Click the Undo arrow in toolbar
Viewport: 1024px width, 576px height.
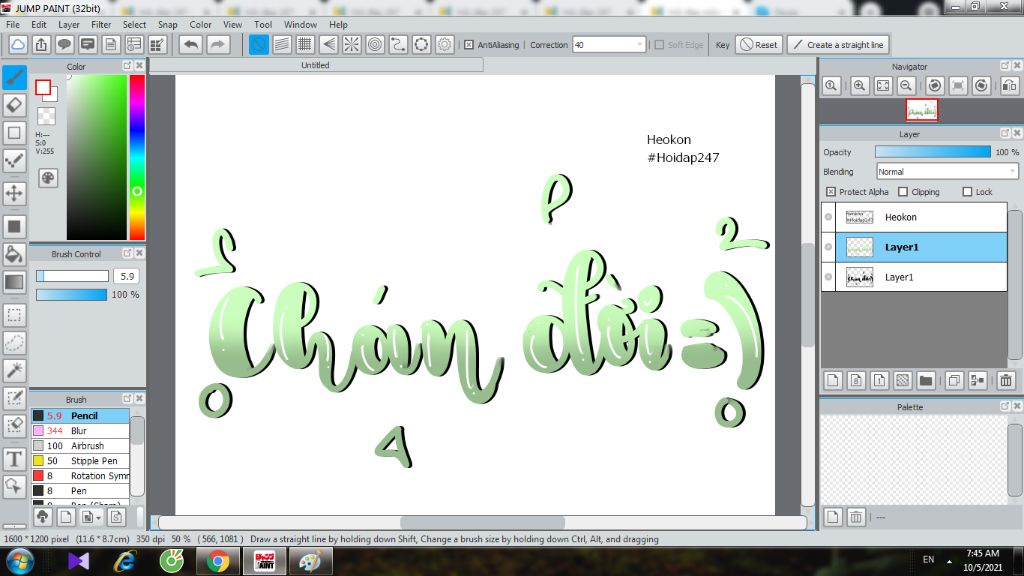coord(191,44)
